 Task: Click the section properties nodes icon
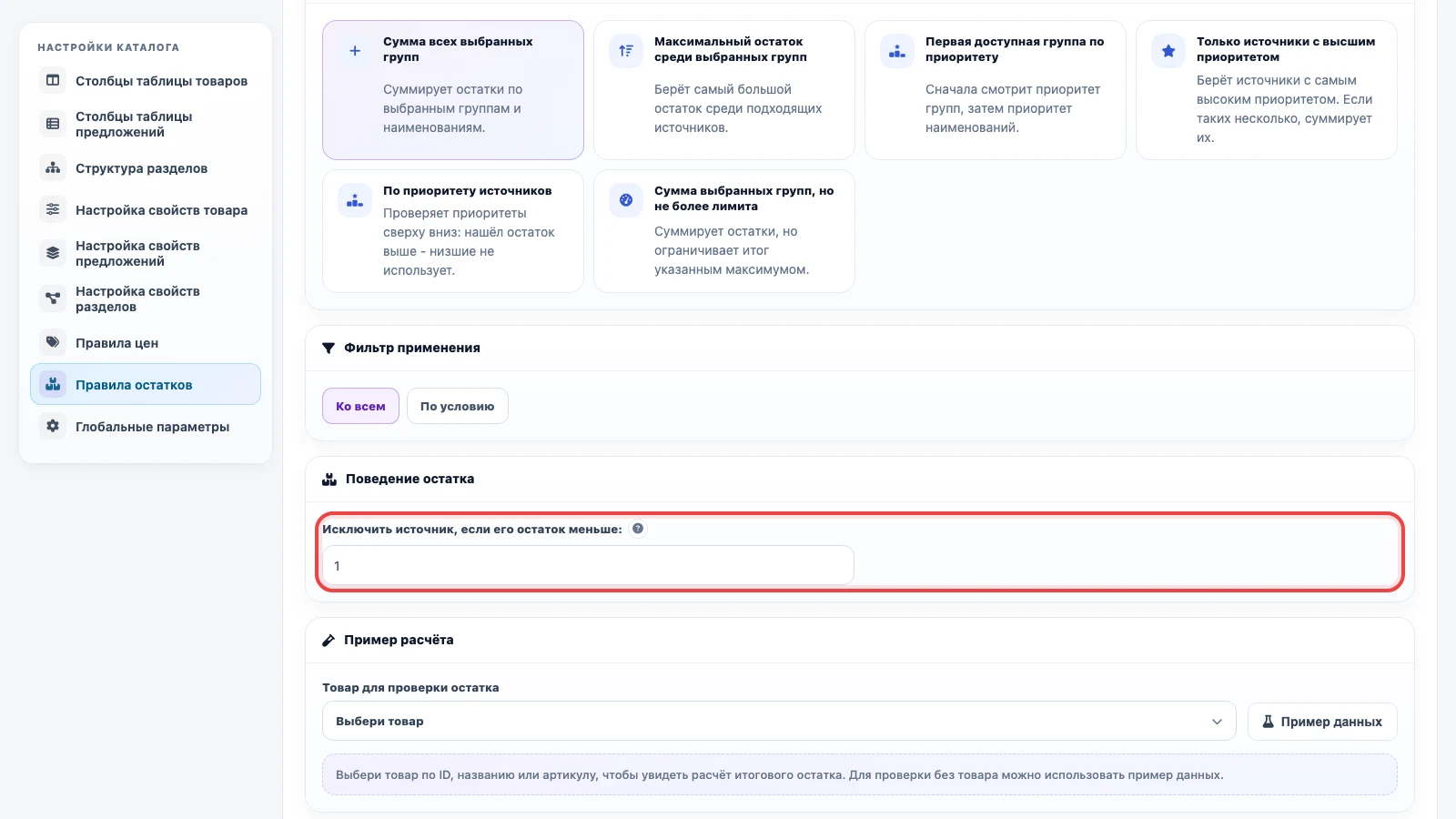coord(53,298)
